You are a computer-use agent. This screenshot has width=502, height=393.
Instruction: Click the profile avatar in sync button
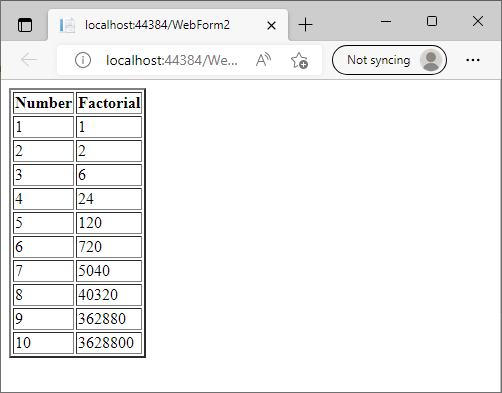[431, 60]
